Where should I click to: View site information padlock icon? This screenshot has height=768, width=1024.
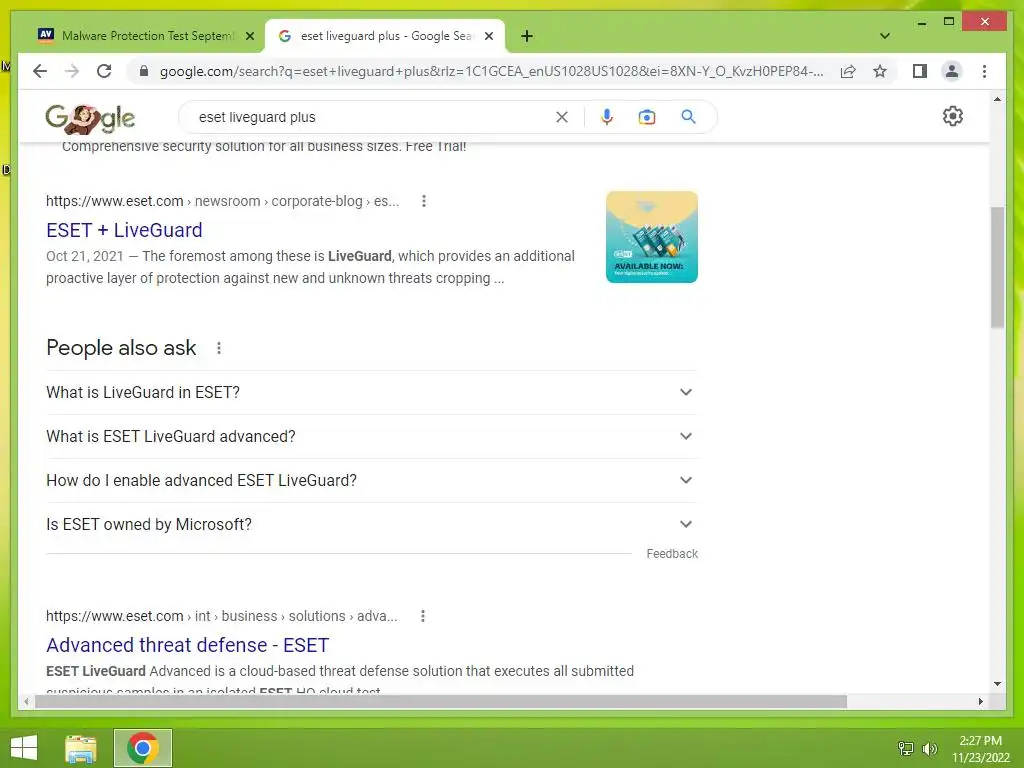point(144,71)
